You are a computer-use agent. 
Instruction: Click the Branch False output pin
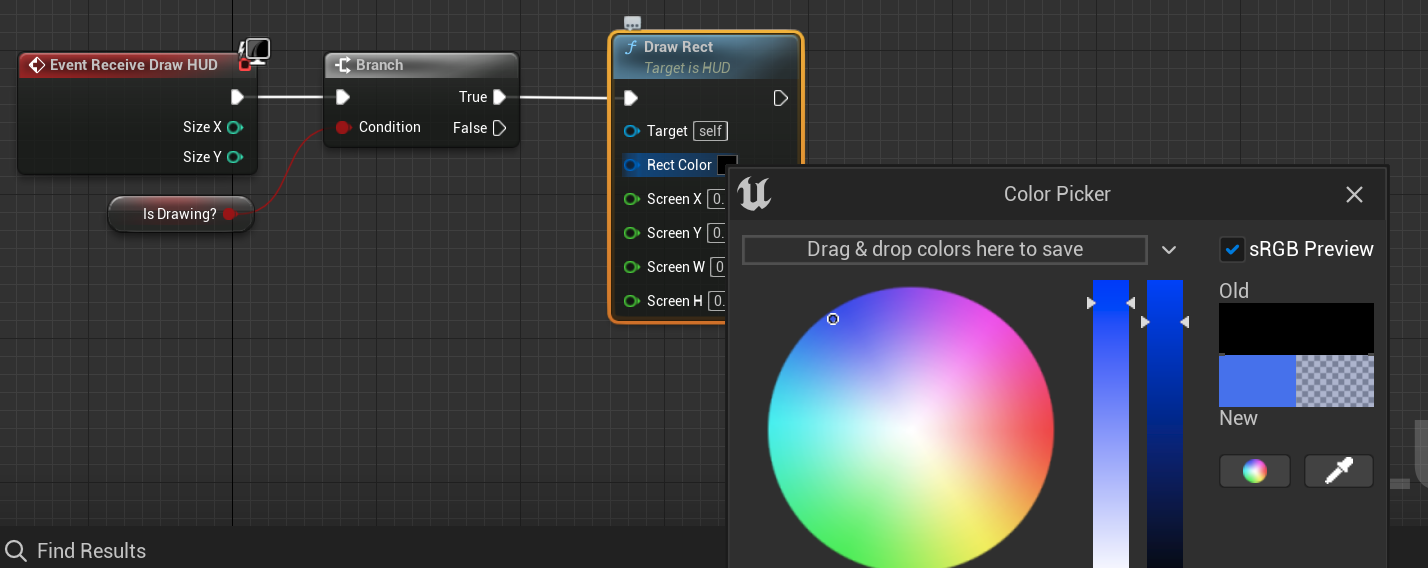499,128
